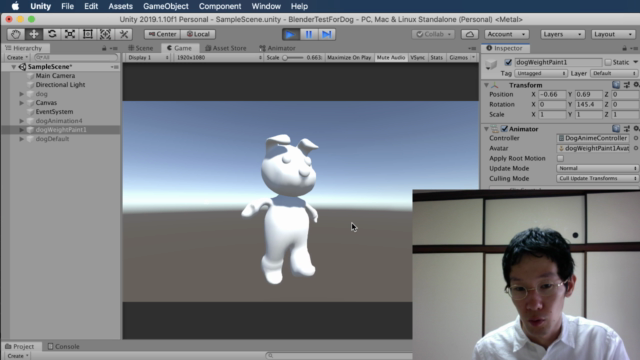Toggle Maximize On Play

coord(349,58)
